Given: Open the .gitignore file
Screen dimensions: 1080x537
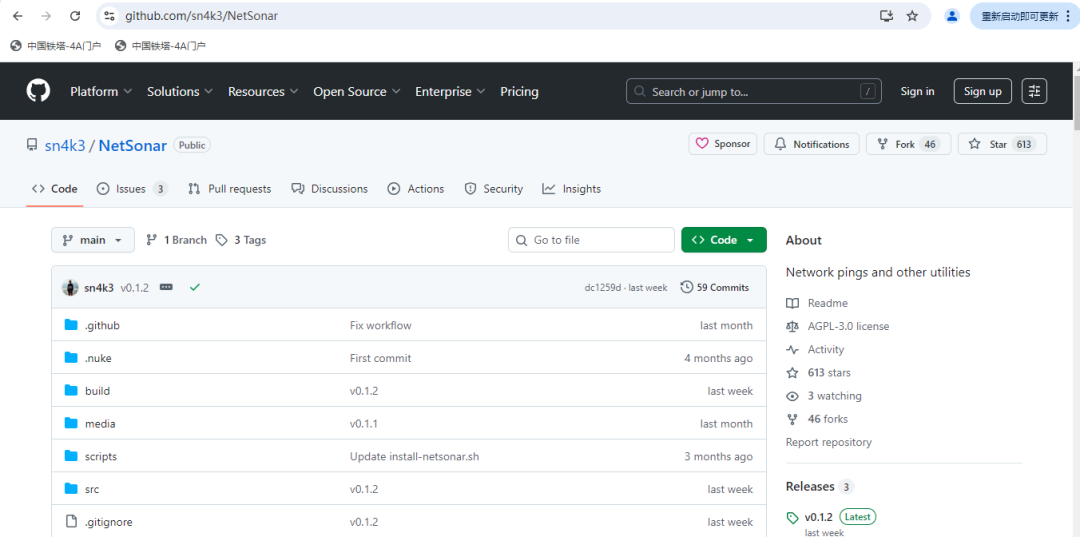Looking at the screenshot, I should [x=108, y=522].
